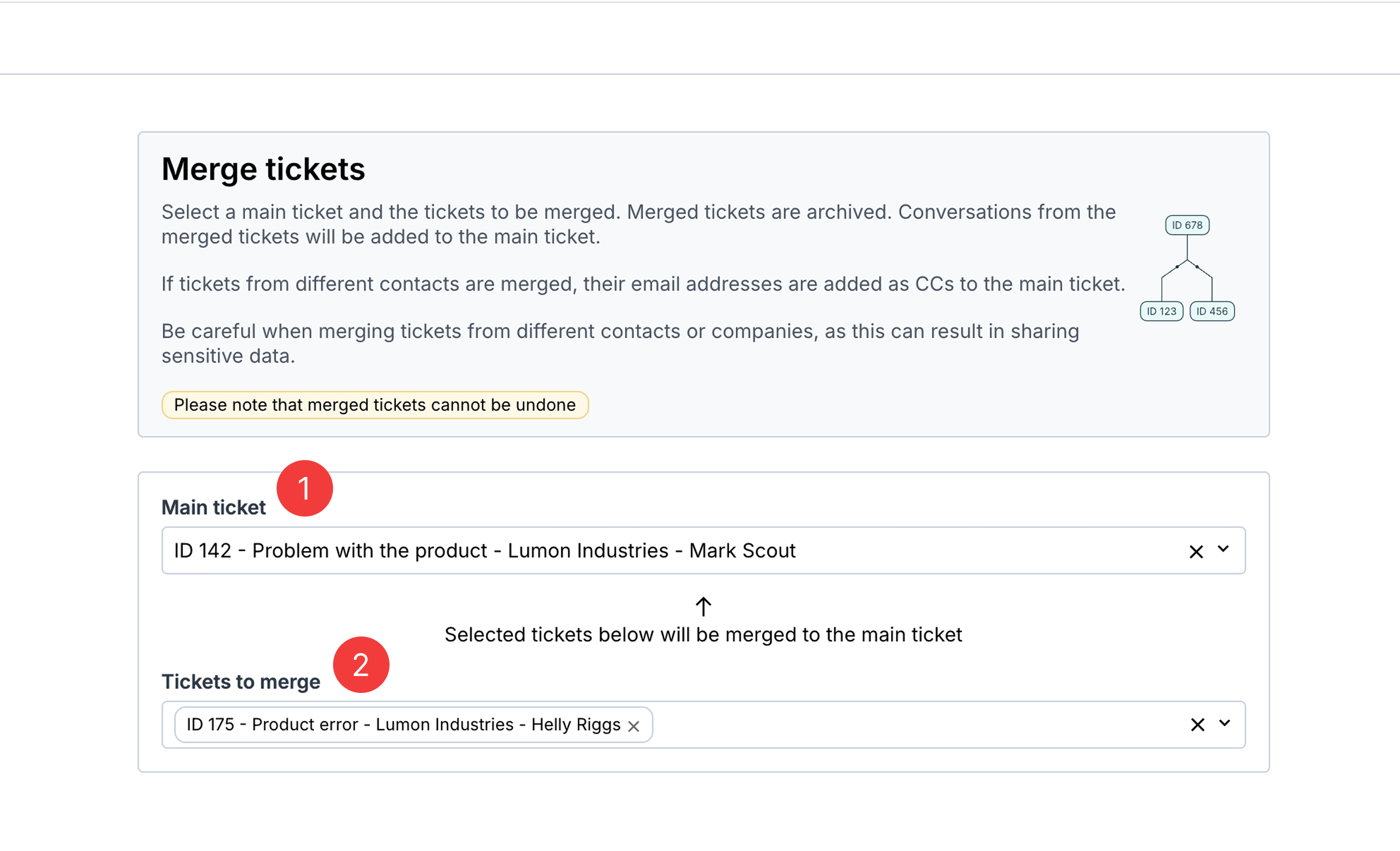Image resolution: width=1400 pixels, height=851 pixels.
Task: Click the ID 456 node in the diagram
Action: (x=1212, y=311)
